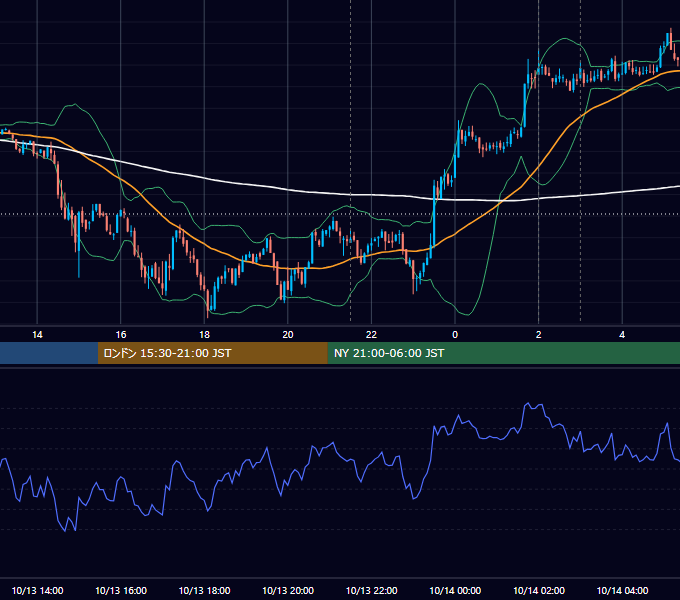Viewport: 680px width, 600px height.
Task: Click the blue session bar before London
Action: click(49, 353)
